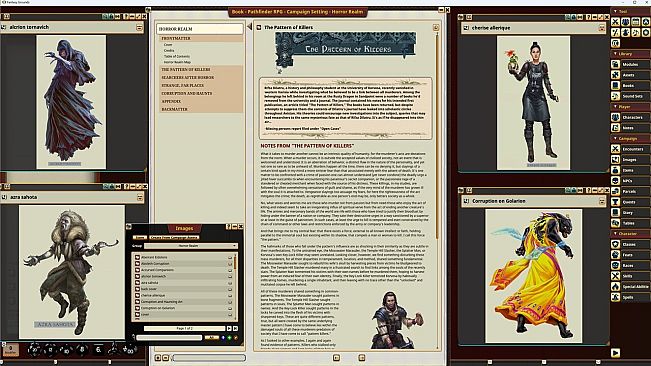Expand SEARCHERS AFTER HORROR chapter
651x366 pixels.
(x=201, y=78)
